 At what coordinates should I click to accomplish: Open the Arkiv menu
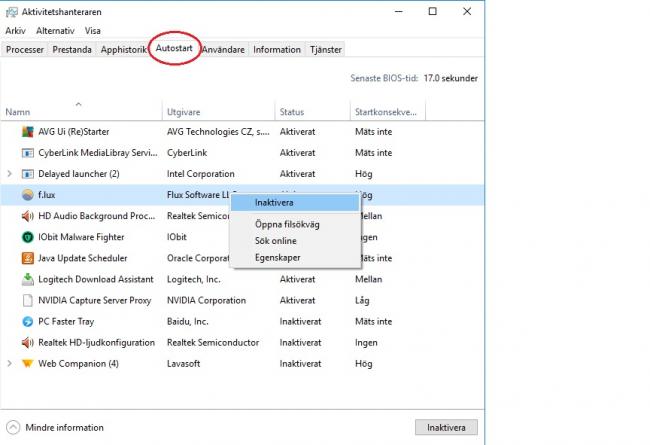[x=15, y=31]
